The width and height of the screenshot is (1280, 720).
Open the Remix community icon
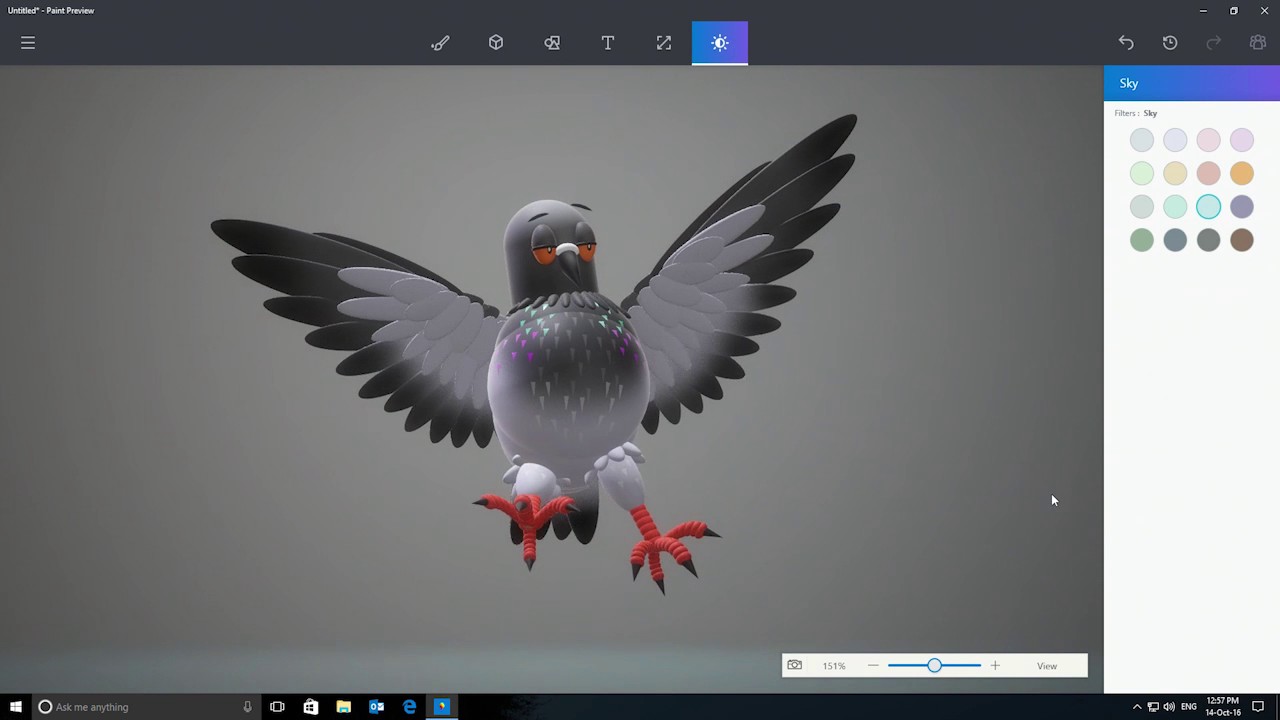1258,43
